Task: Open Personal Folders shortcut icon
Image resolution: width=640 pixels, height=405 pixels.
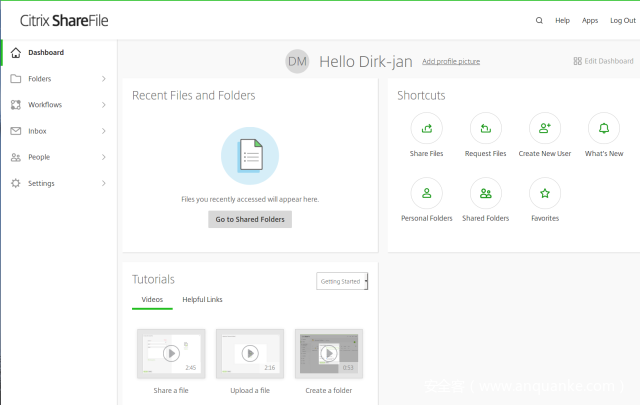Action: point(426,193)
